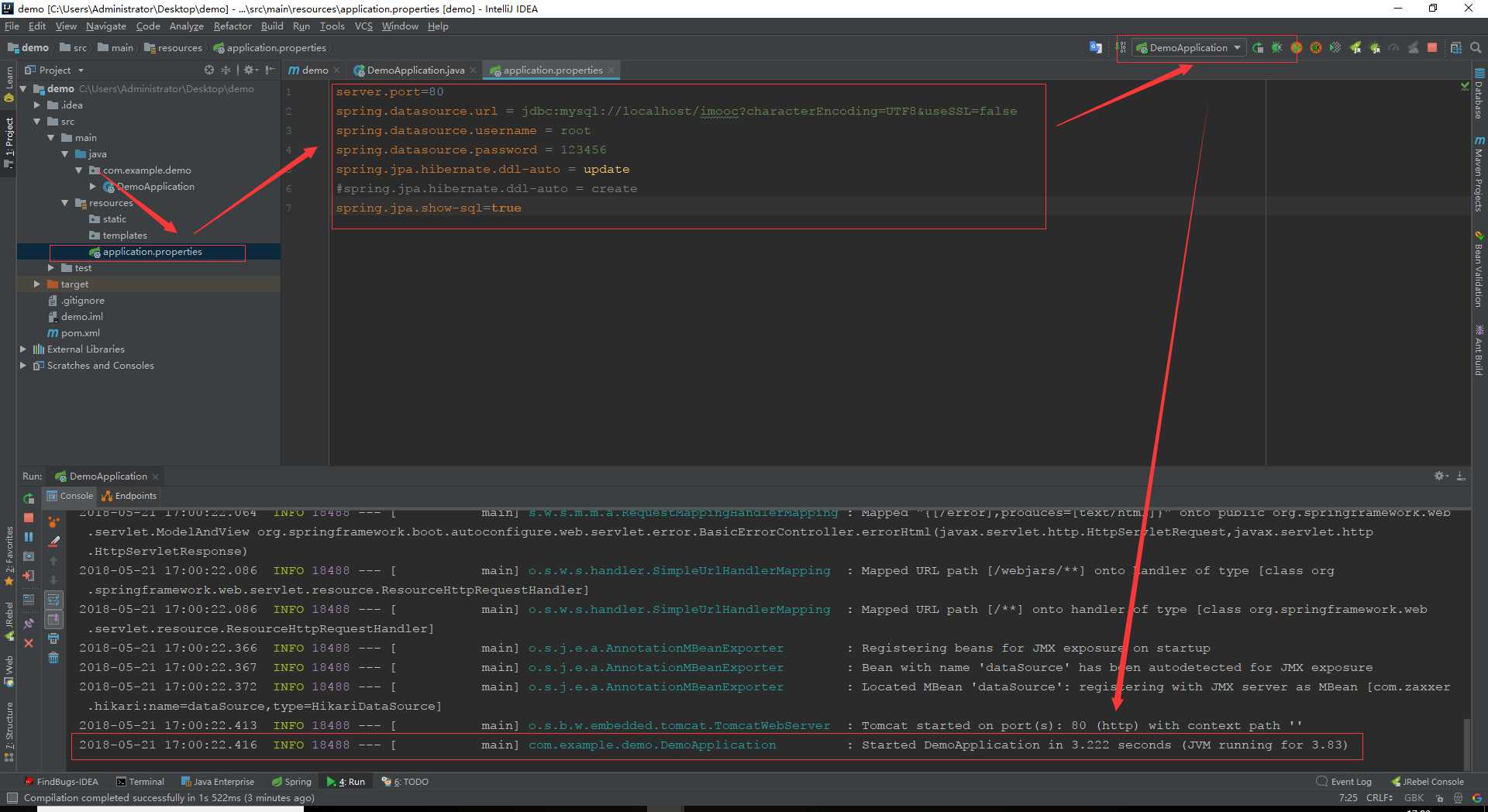Open Project Structure from the toolbar icon
This screenshot has height=812, width=1488.
1455,48
